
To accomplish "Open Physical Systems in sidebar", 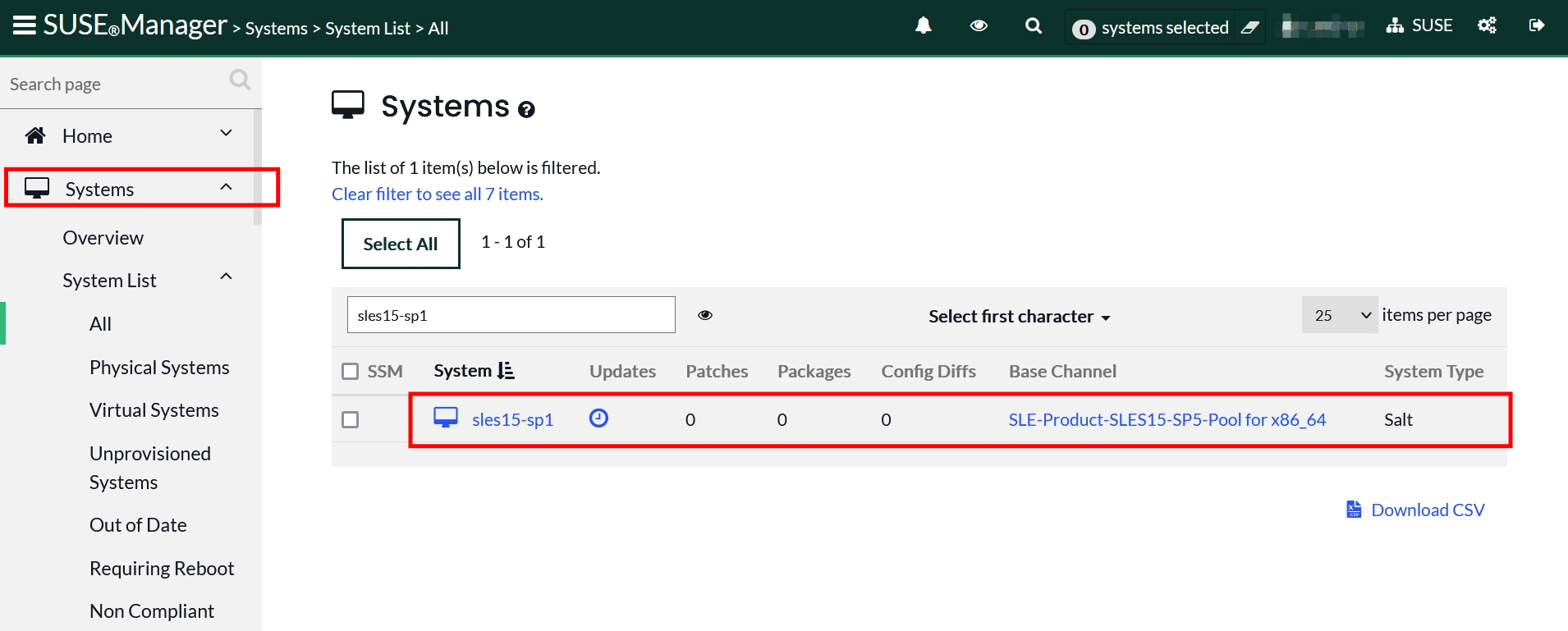I will tap(159, 368).
